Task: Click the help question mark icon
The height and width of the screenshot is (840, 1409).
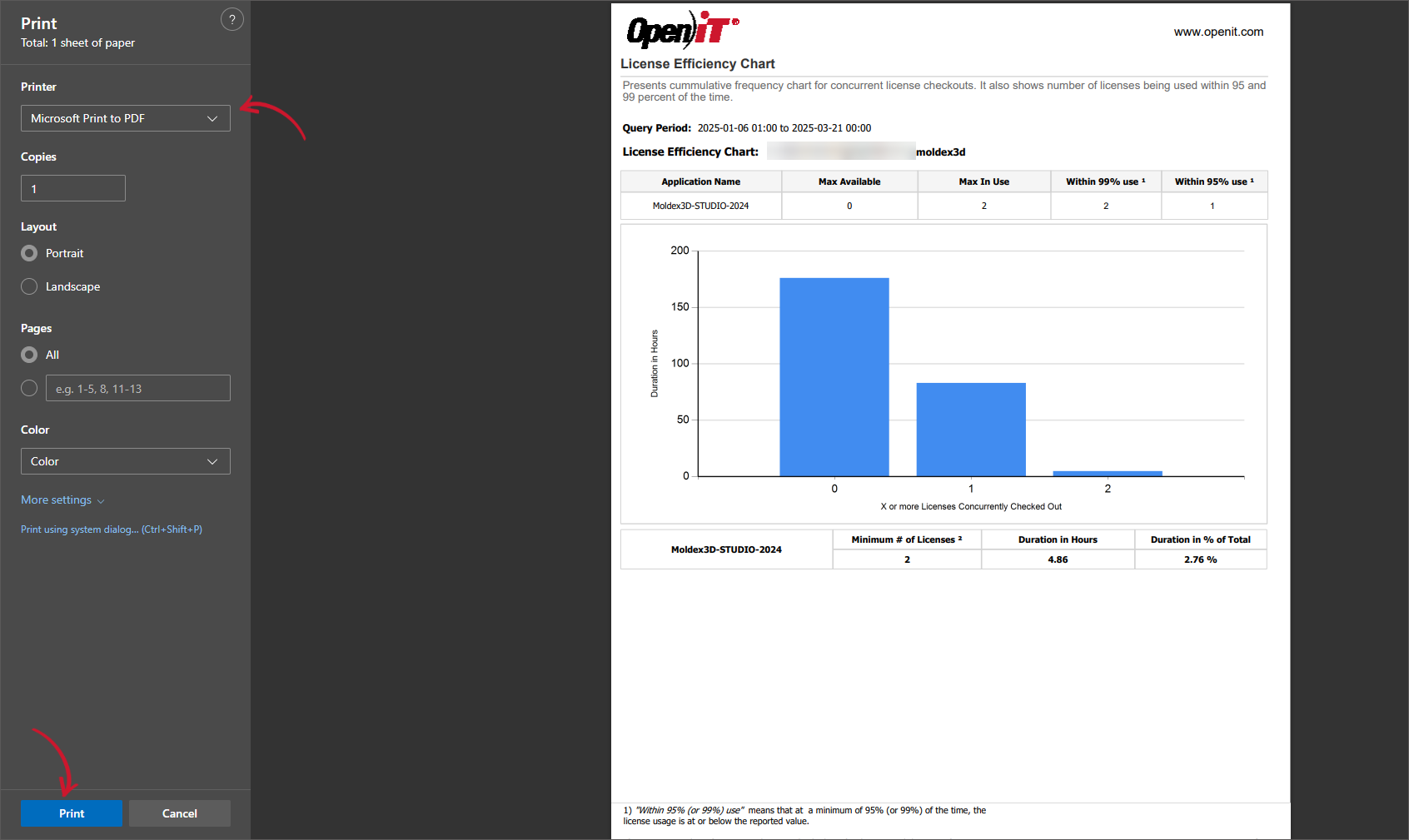Action: [232, 20]
